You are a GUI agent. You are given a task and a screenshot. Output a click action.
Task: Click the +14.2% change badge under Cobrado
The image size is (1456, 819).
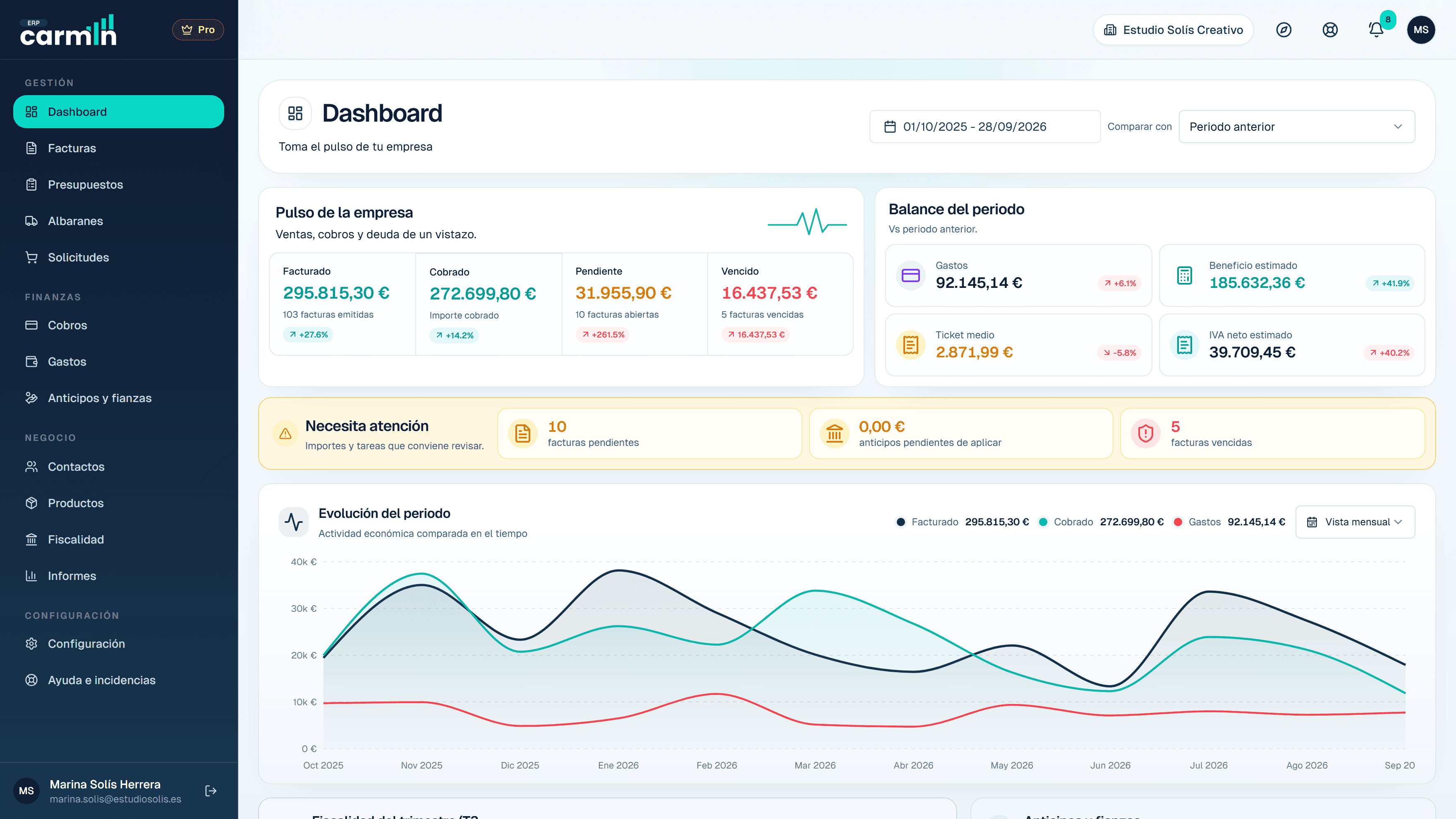[x=455, y=336]
